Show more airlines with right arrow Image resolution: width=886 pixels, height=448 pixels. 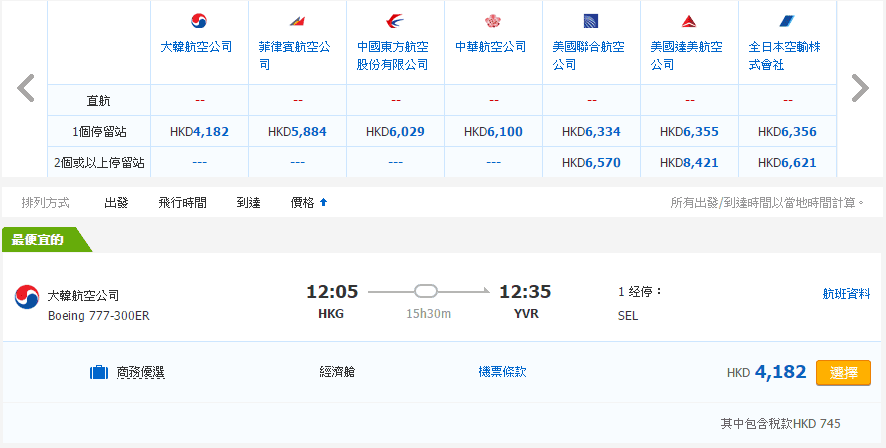click(859, 89)
